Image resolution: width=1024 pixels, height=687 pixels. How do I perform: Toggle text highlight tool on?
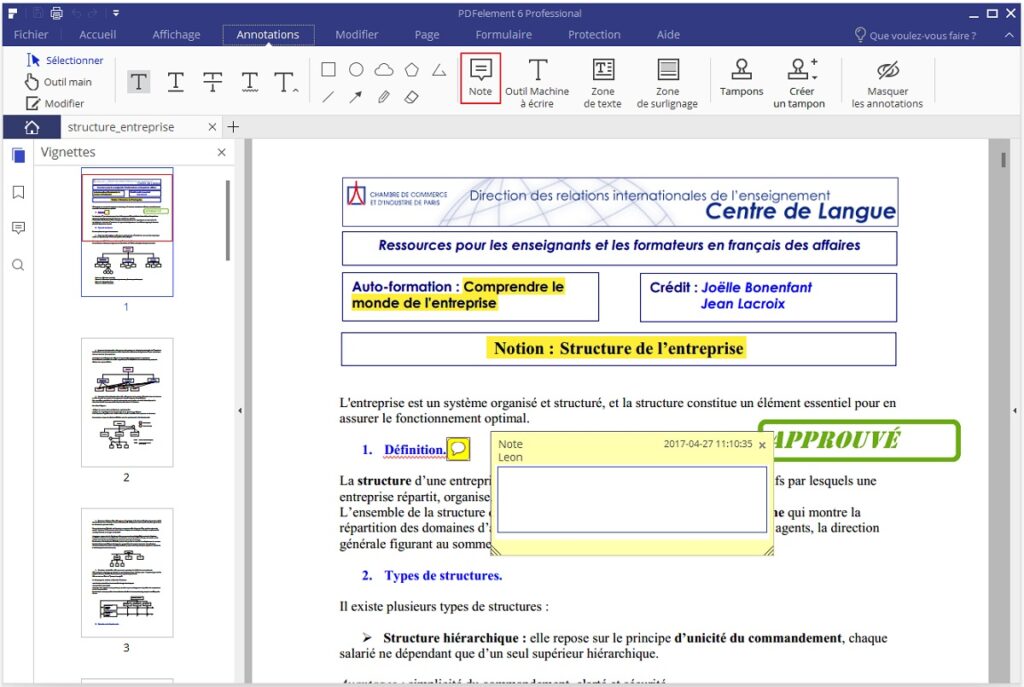tap(137, 82)
